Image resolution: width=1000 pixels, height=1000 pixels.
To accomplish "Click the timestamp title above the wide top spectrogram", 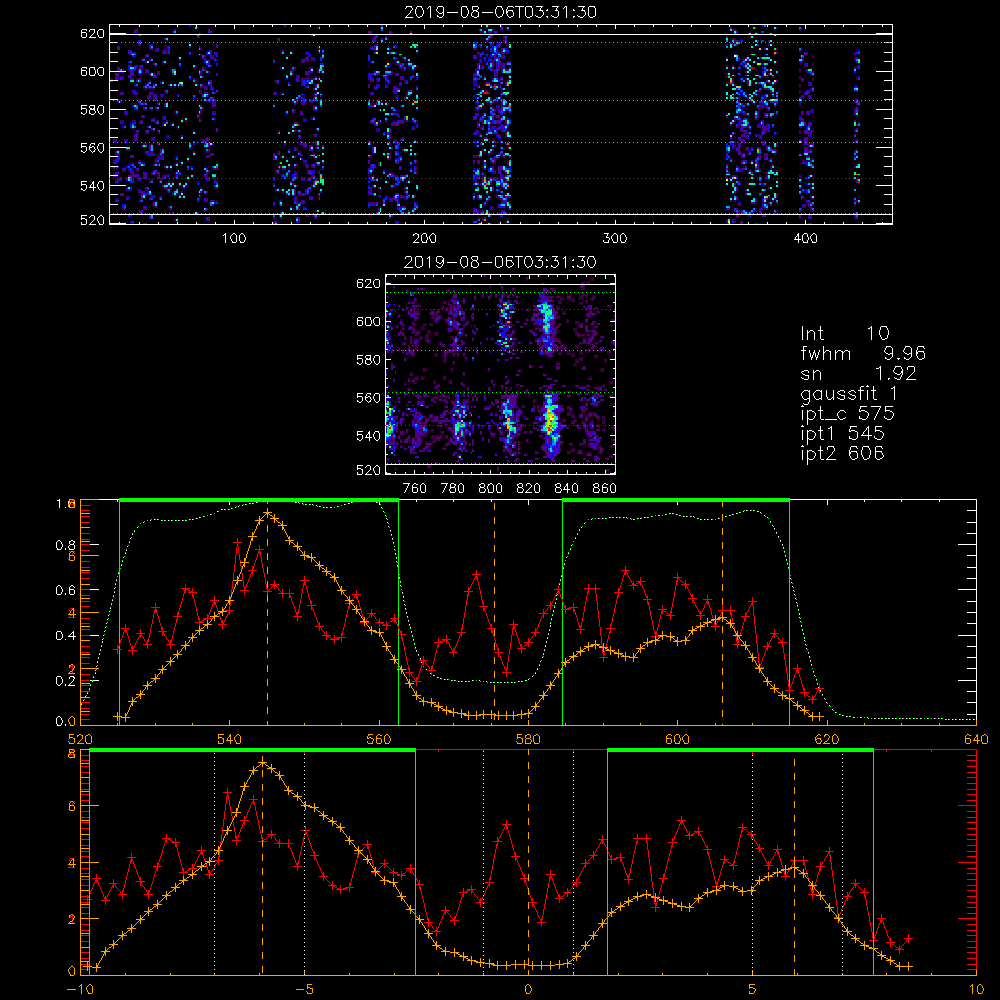I will click(x=500, y=12).
